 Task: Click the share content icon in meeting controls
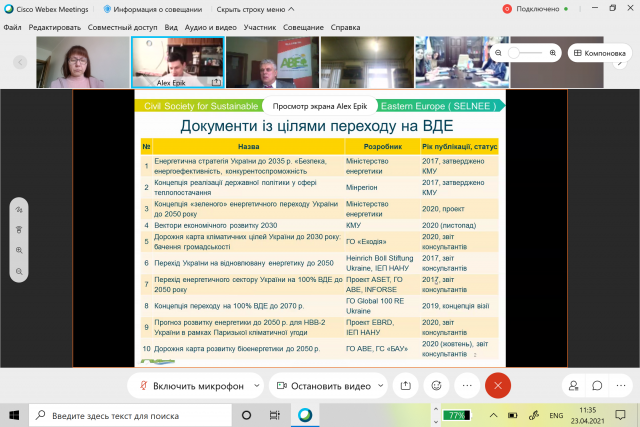click(405, 384)
